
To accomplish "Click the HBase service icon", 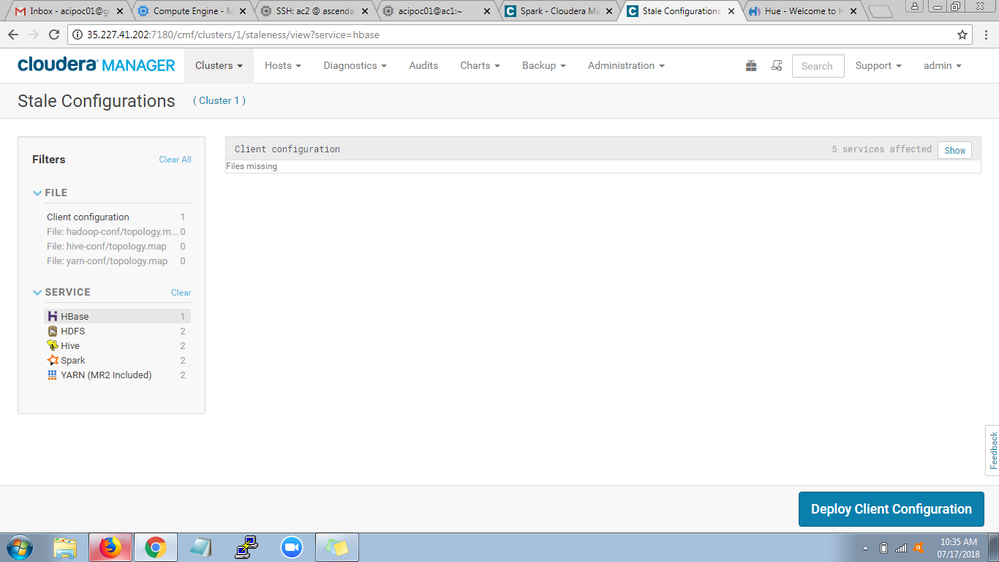I will point(52,316).
